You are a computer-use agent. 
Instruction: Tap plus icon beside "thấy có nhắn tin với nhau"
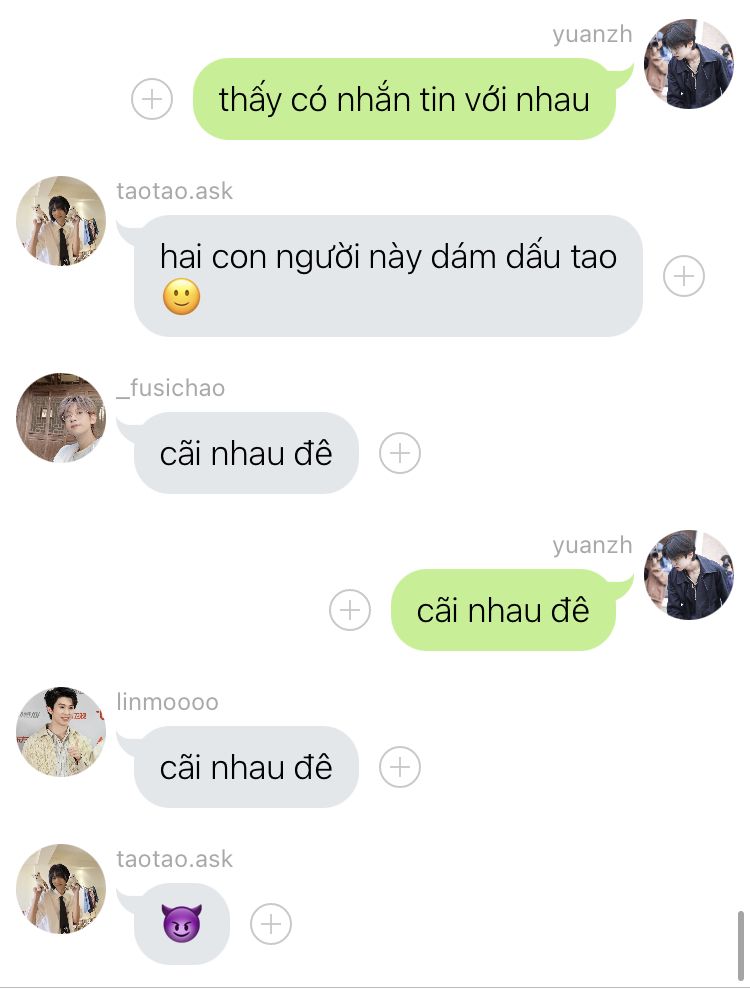click(x=152, y=99)
